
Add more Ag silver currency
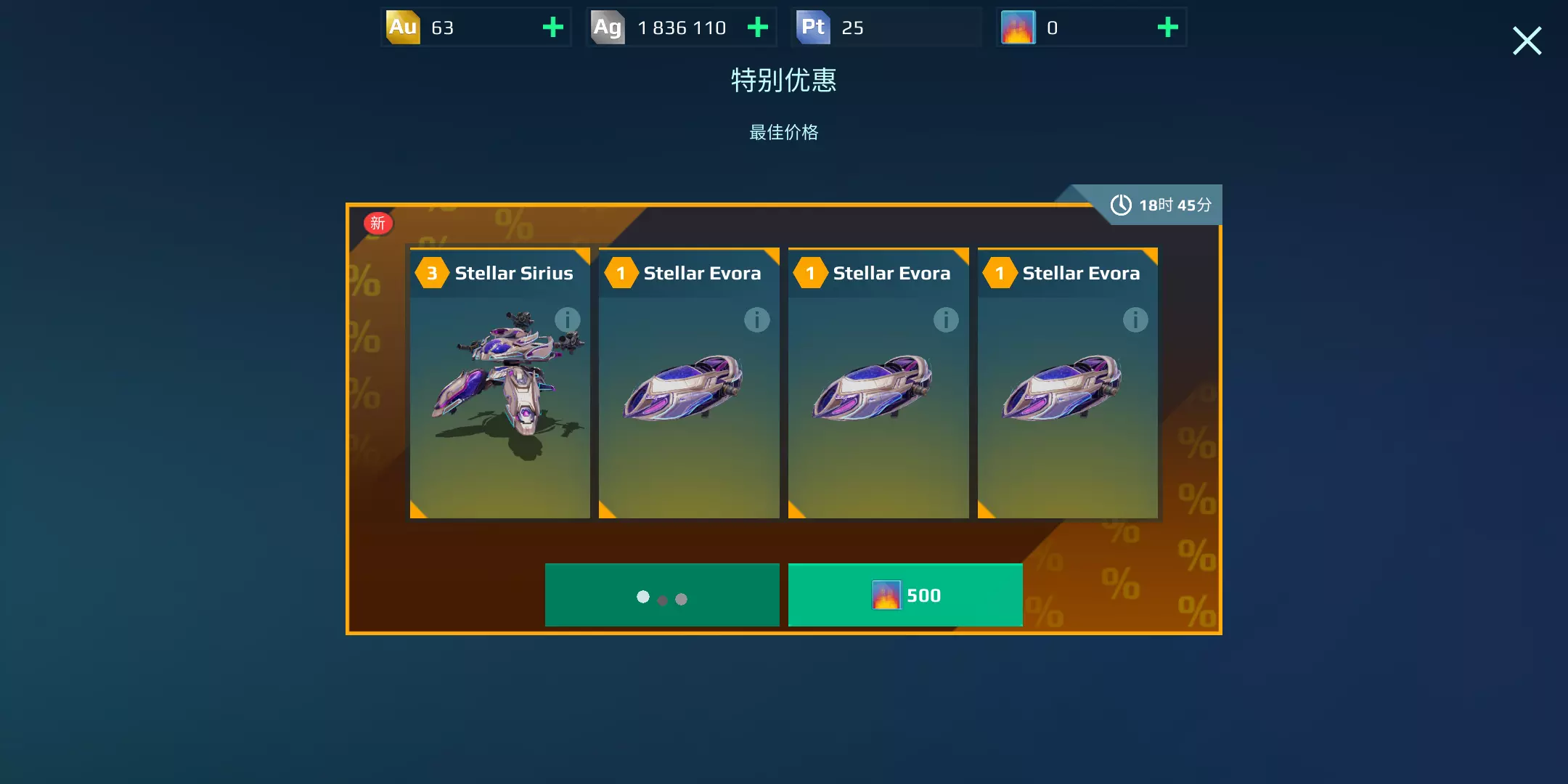pos(758,28)
